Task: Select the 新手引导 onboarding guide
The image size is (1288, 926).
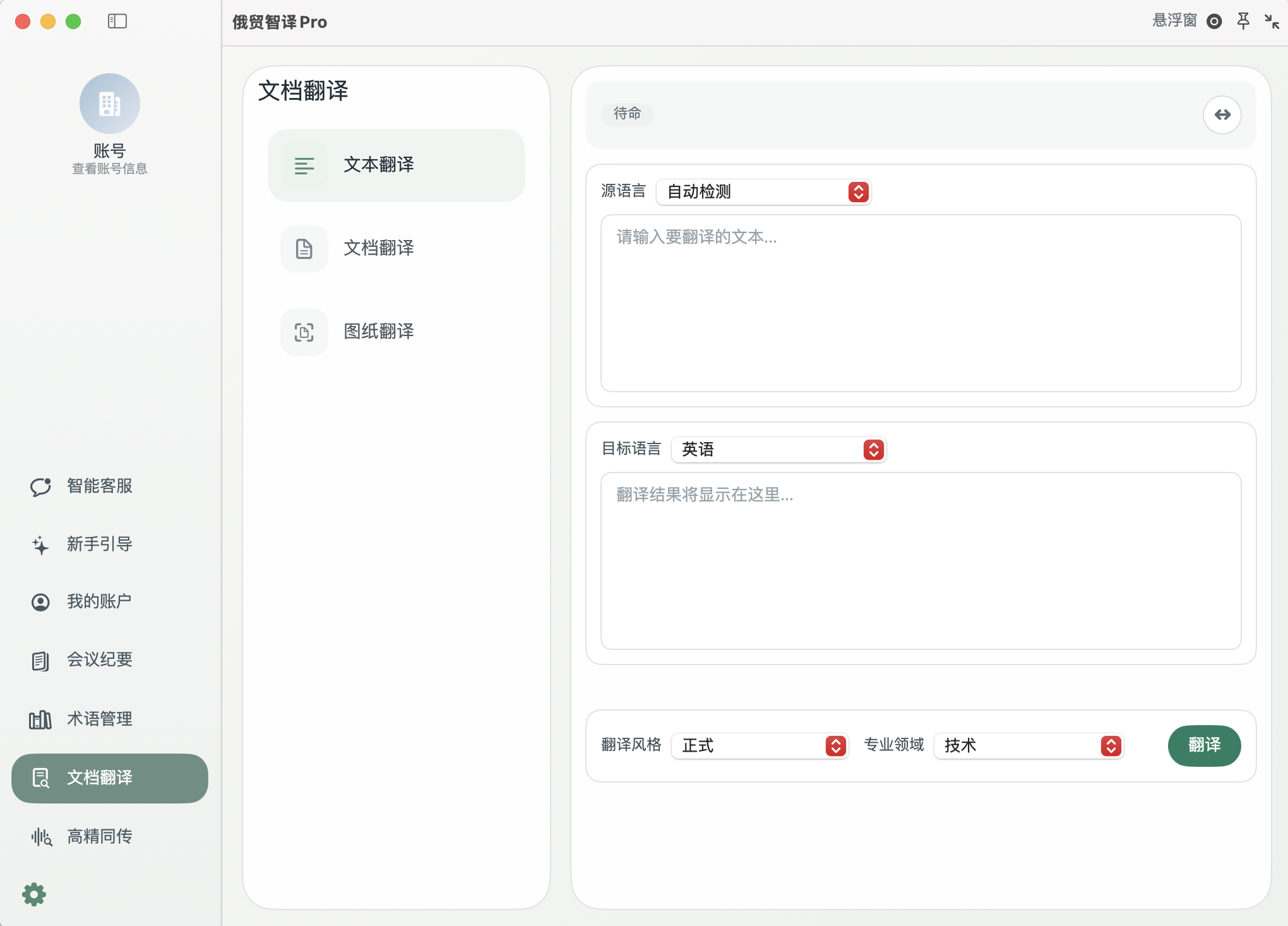Action: coord(98,544)
